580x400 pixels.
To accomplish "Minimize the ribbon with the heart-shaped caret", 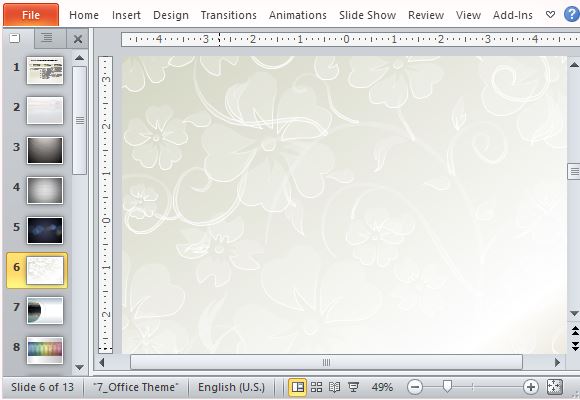I will (550, 15).
